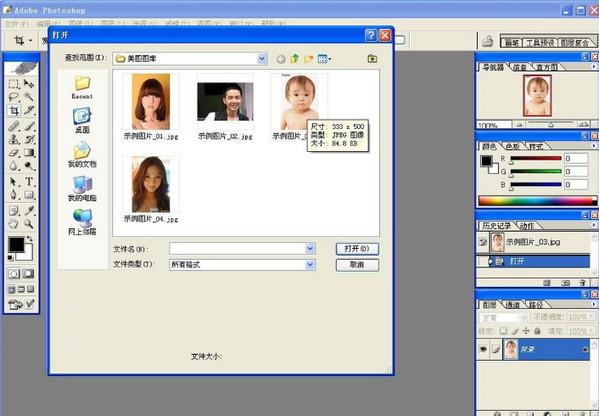This screenshot has height=416, width=599.
Task: Toggle history brush source for 示例图片_03.jpg snapshot
Action: (483, 242)
